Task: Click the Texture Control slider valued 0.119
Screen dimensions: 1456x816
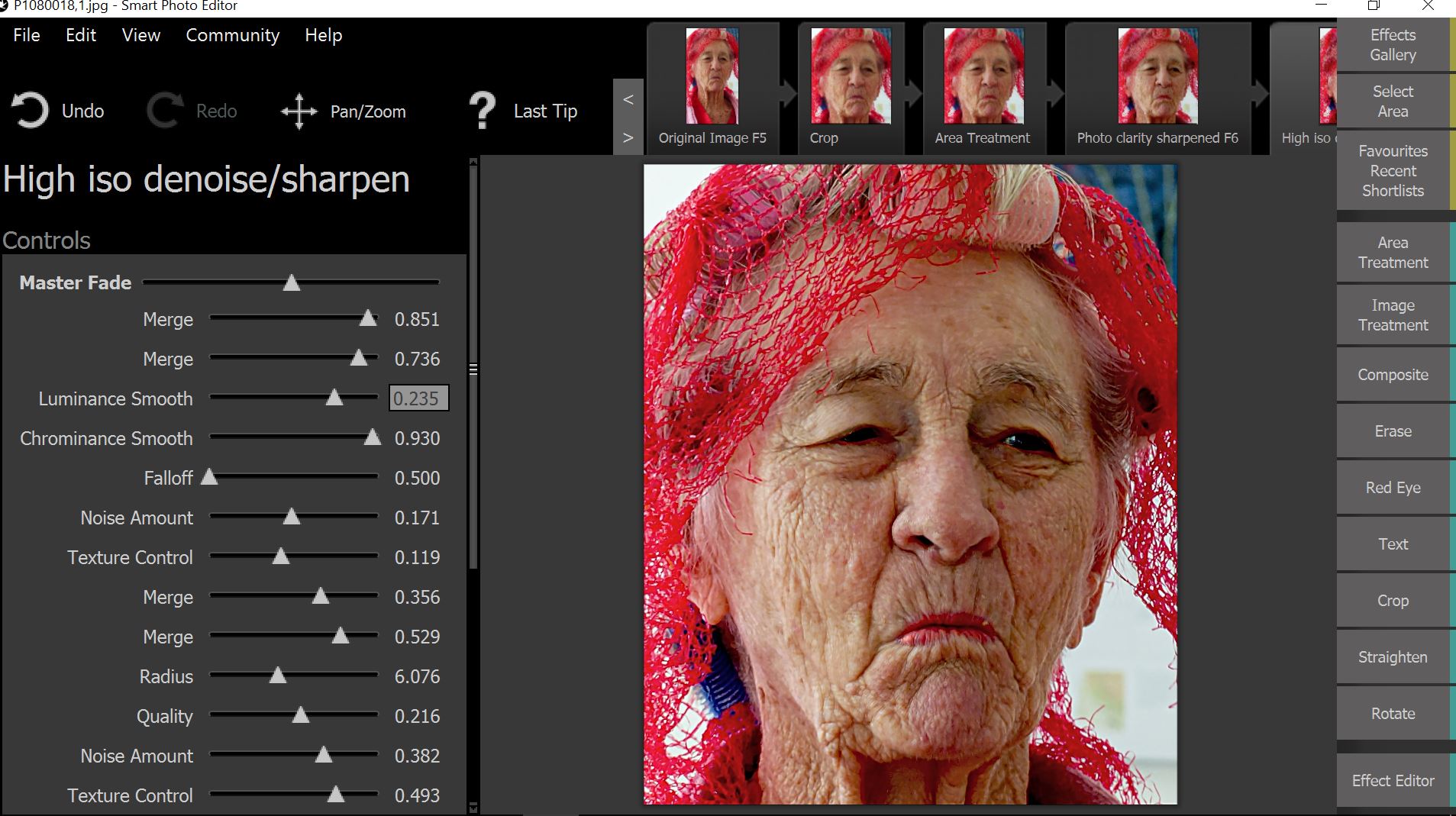Action: (x=294, y=557)
